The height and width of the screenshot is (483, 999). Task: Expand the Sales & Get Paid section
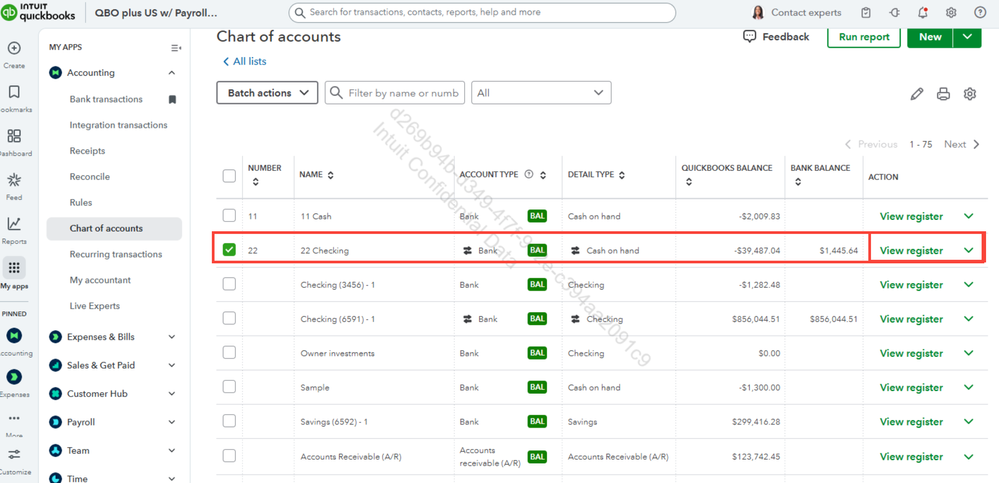(171, 366)
